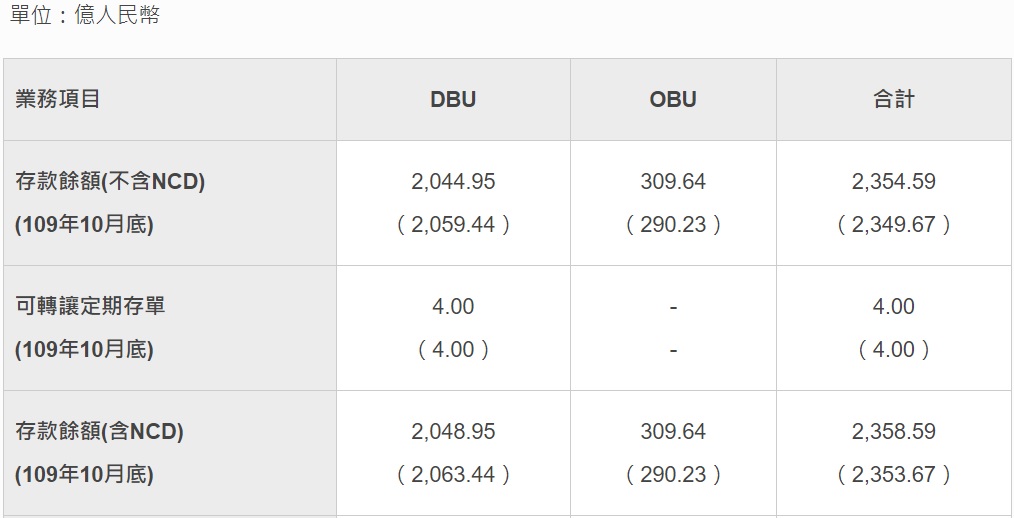
Task: Click the total value 2,354.59
Action: (x=894, y=182)
